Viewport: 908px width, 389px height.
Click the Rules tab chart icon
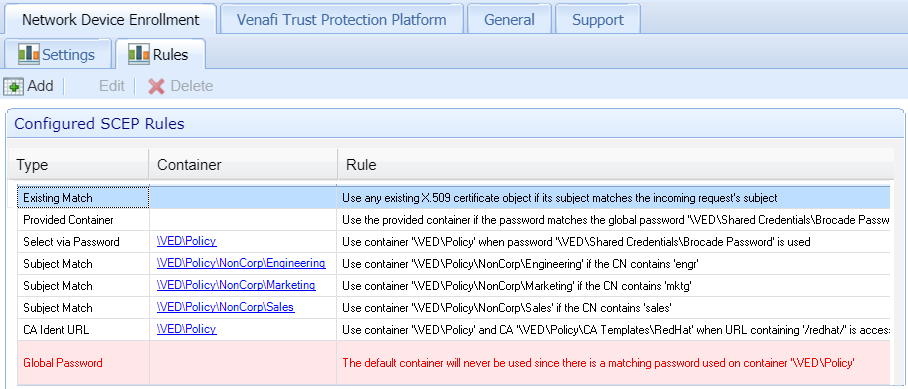138,54
